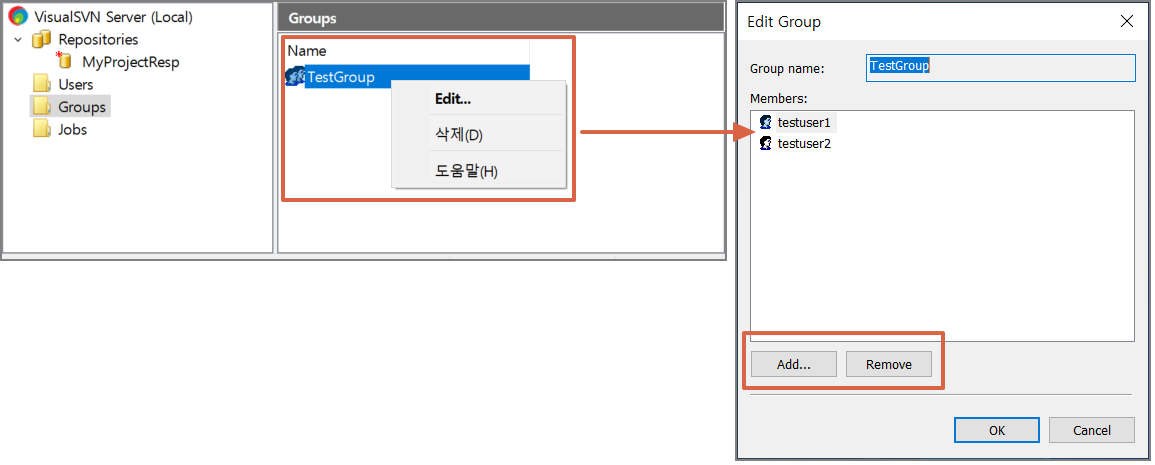The image size is (1155, 465).
Task: Select testuser2 in Members list
Action: click(x=804, y=144)
